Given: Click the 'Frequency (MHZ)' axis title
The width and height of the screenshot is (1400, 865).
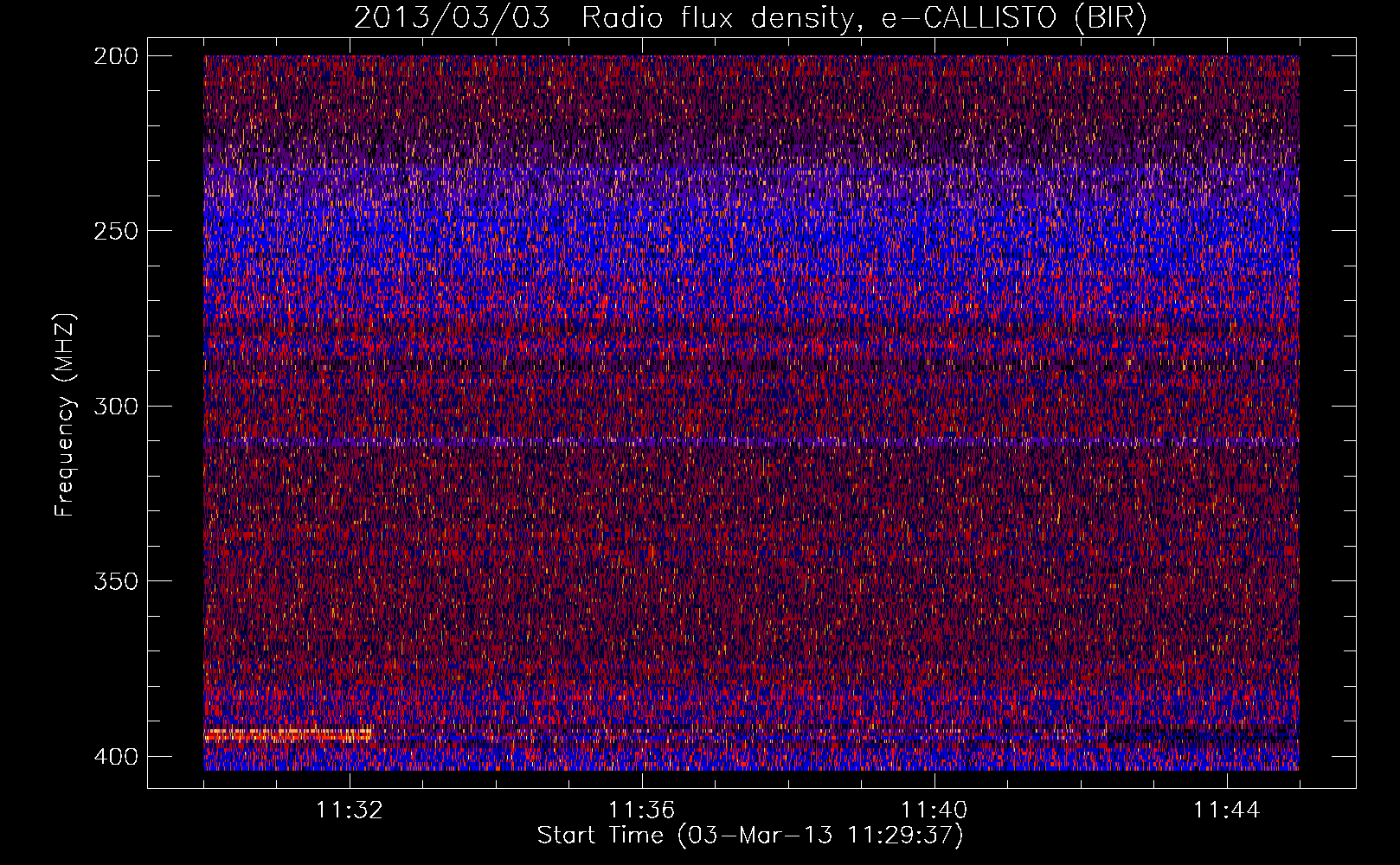Looking at the screenshot, I should [x=65, y=414].
